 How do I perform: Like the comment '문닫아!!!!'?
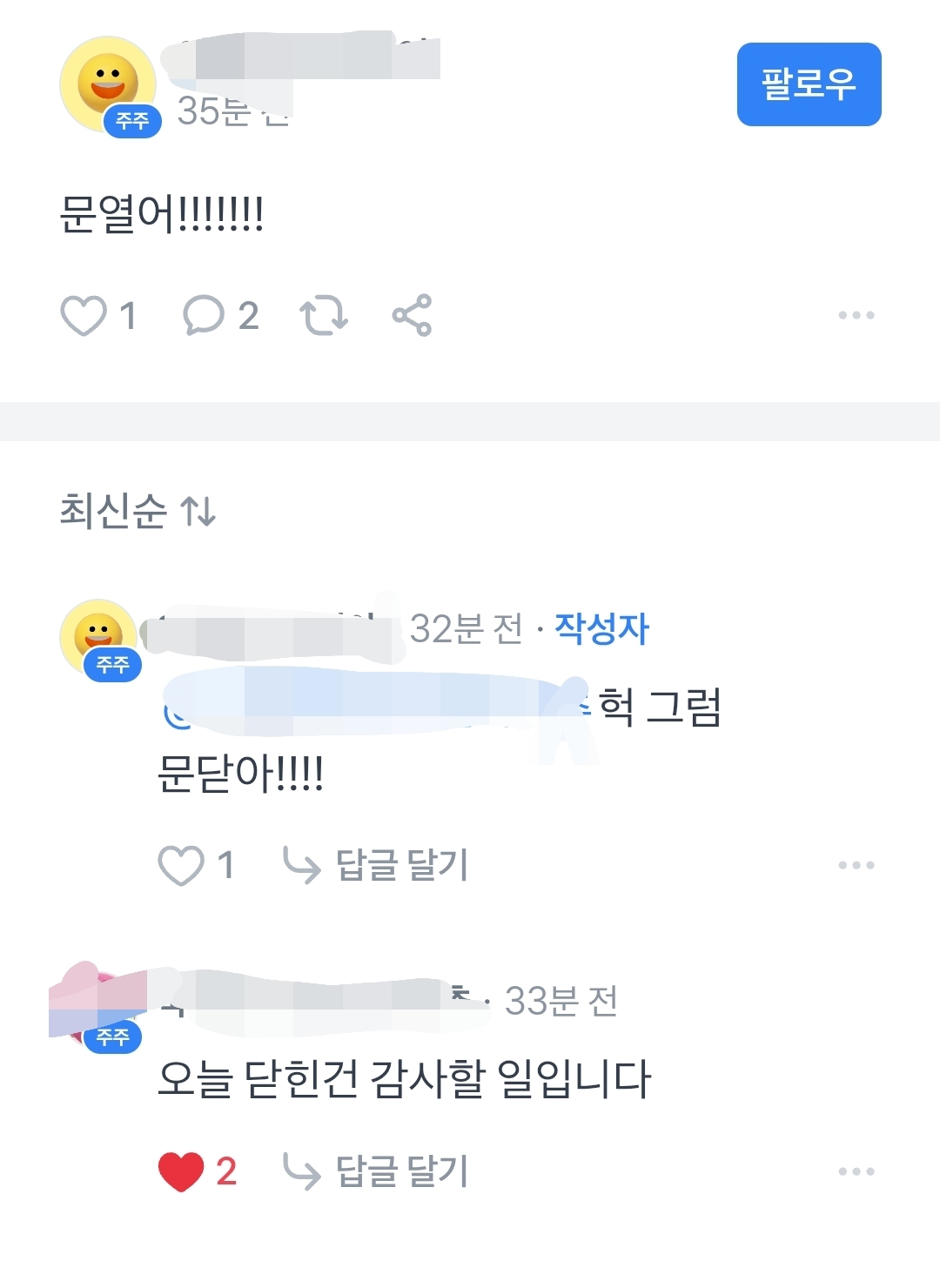pos(180,865)
